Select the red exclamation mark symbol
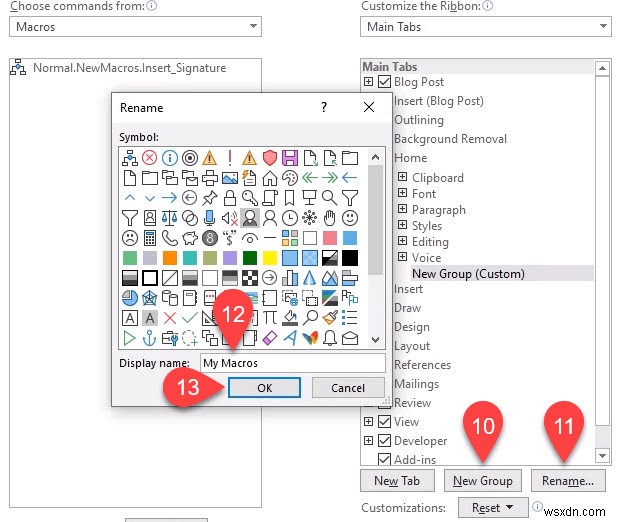This screenshot has width=617, height=522. (x=230, y=158)
